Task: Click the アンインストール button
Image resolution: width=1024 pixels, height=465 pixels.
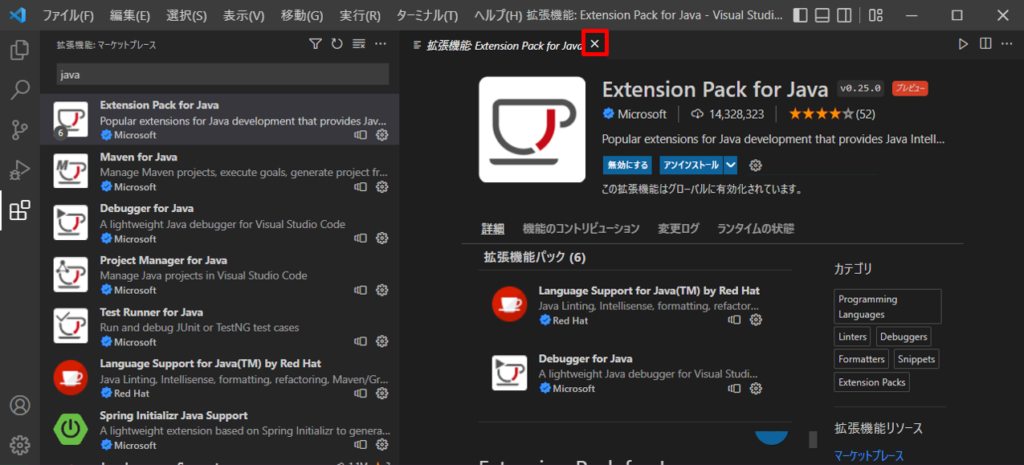Action: pyautogui.click(x=691, y=165)
